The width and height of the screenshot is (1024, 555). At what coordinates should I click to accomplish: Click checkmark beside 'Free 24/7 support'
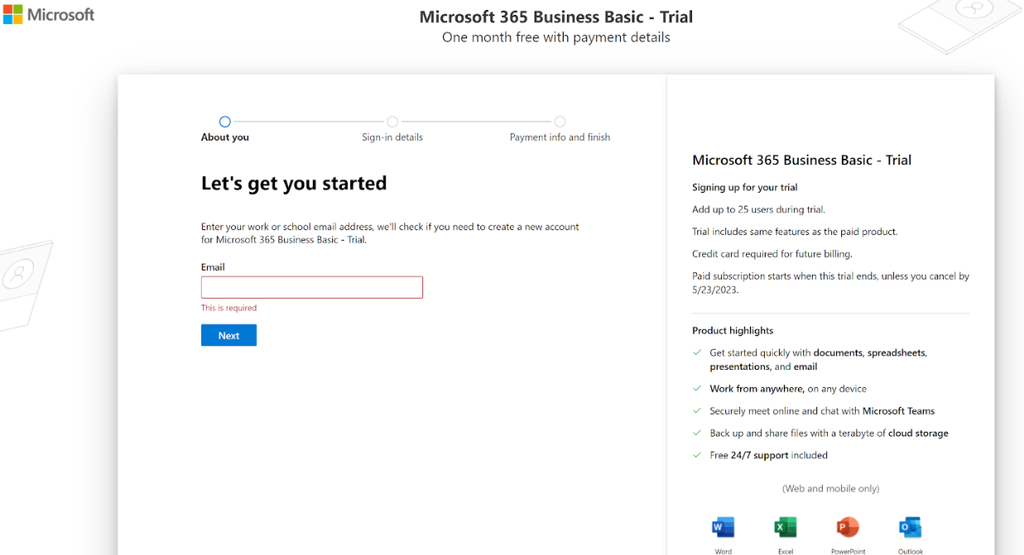tap(697, 455)
